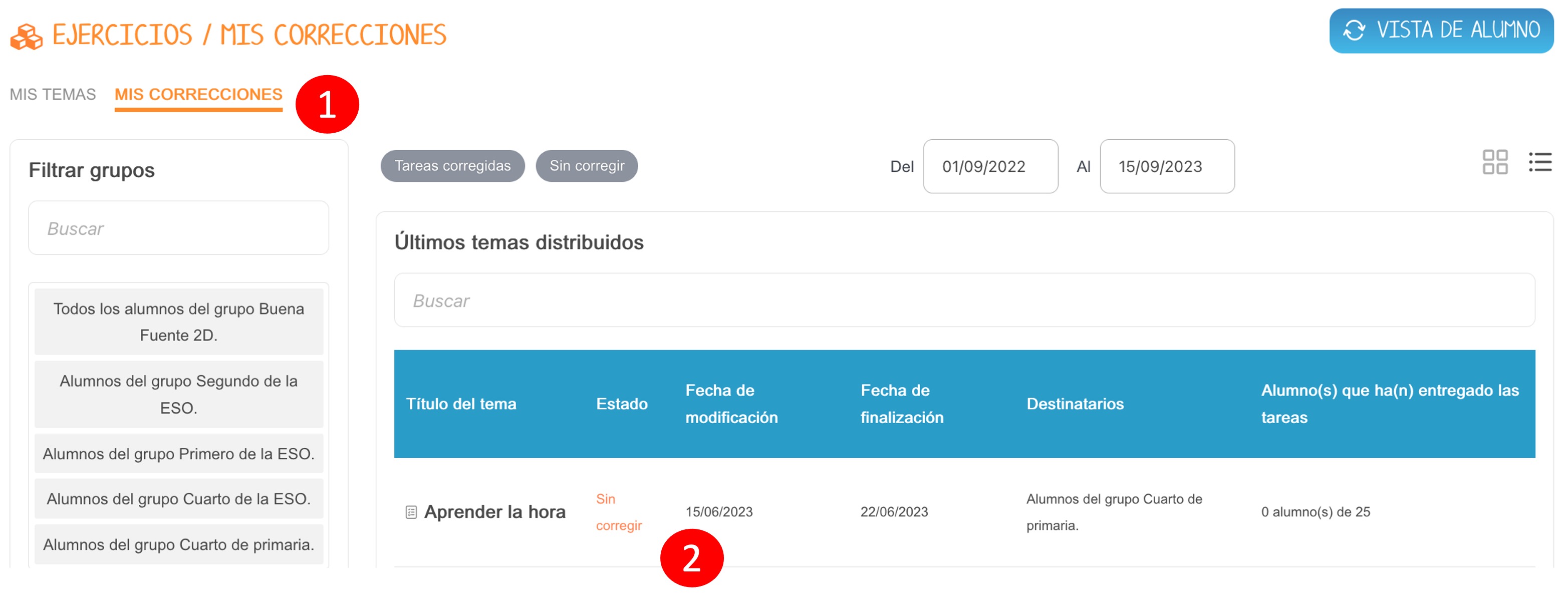
Task: Click the document icon beside Aprender la hora
Action: coord(411,512)
